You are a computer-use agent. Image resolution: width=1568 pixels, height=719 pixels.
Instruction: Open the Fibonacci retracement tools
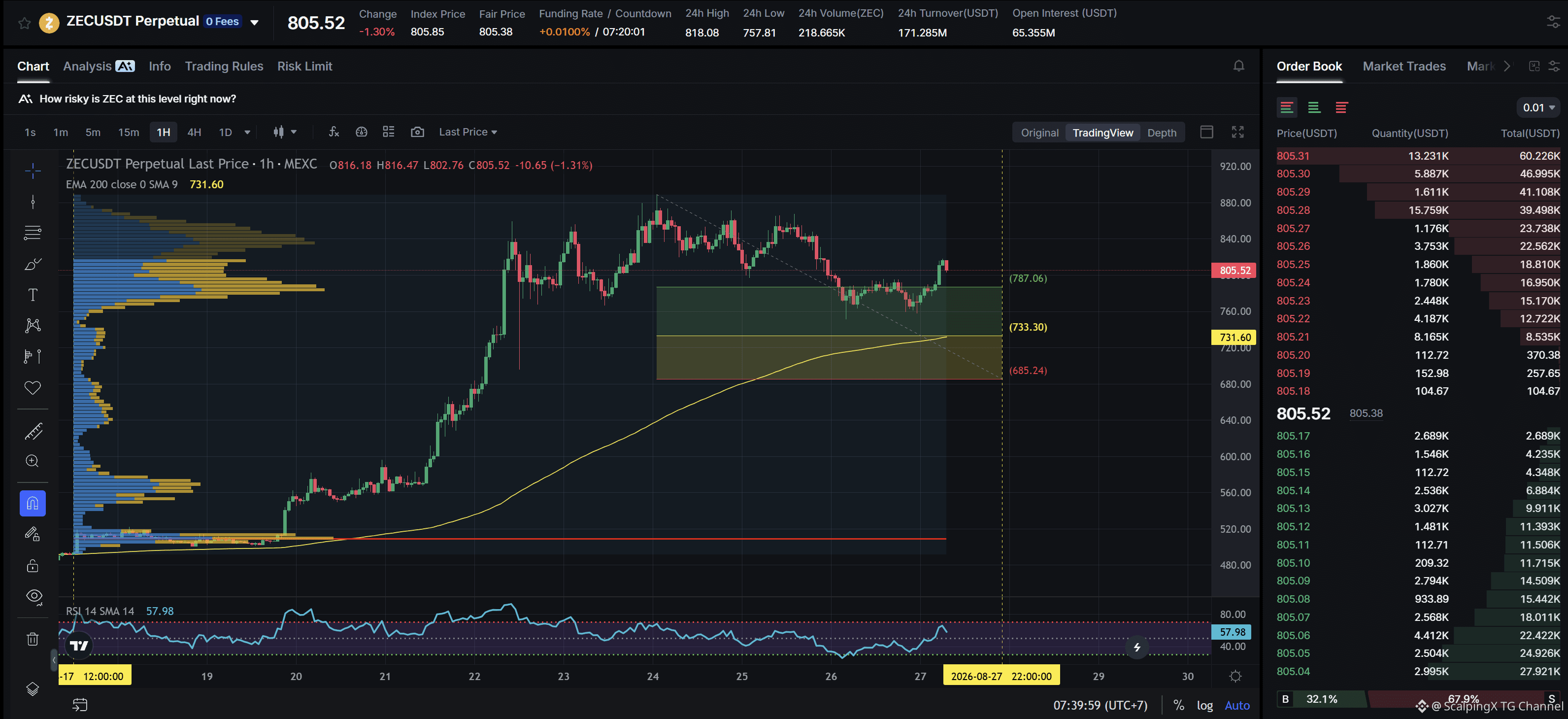click(x=33, y=233)
